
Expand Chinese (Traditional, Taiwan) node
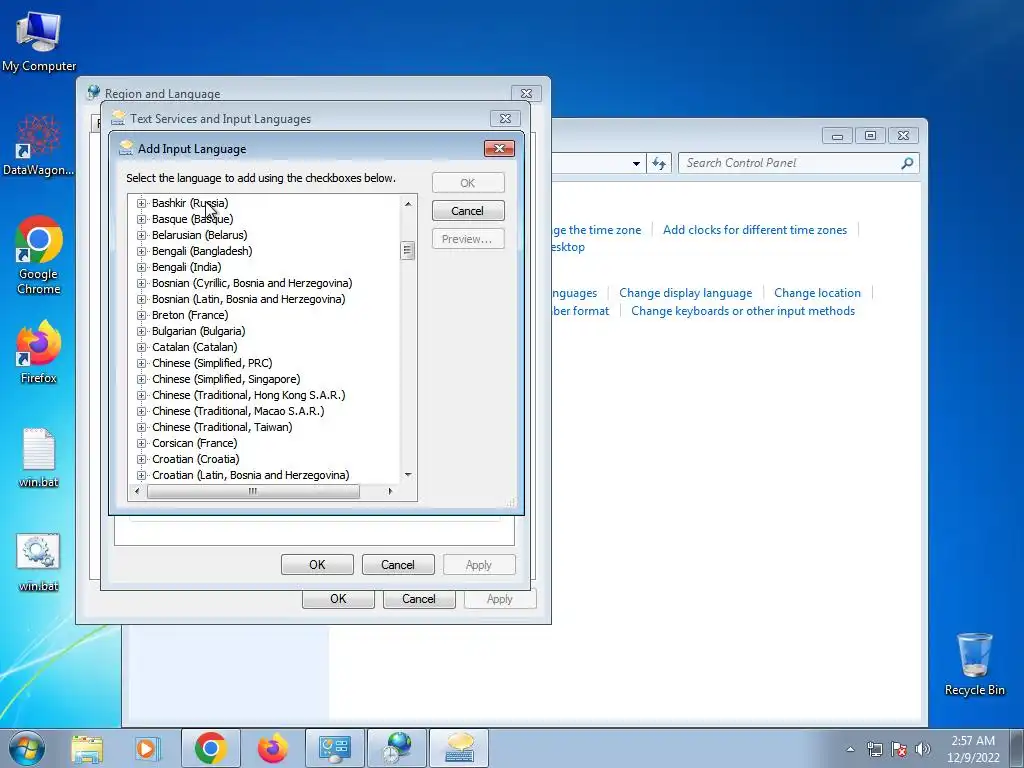click(141, 427)
